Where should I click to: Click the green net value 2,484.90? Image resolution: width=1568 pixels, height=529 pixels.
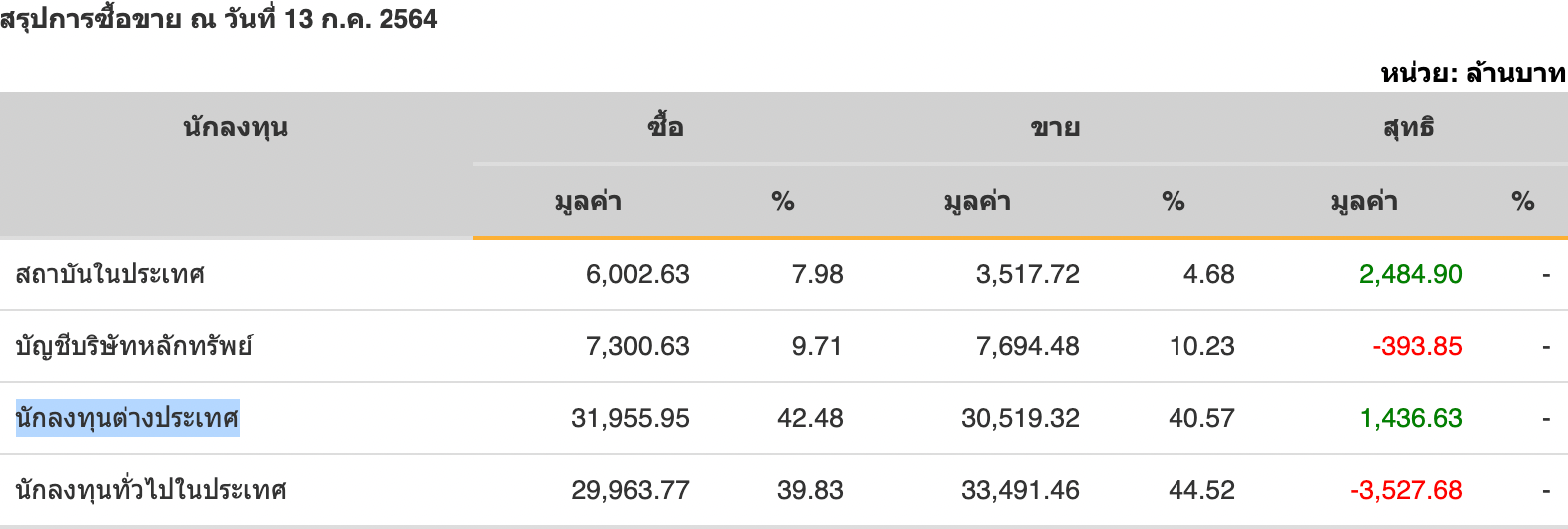point(1410,274)
